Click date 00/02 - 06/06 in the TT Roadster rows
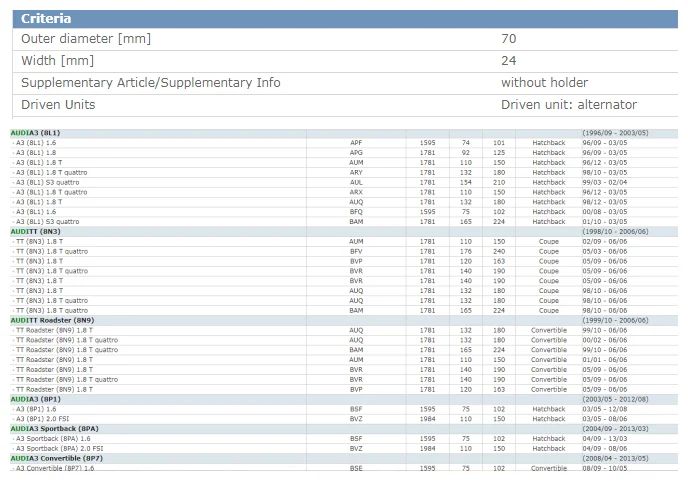The image size is (688, 481). tap(605, 340)
